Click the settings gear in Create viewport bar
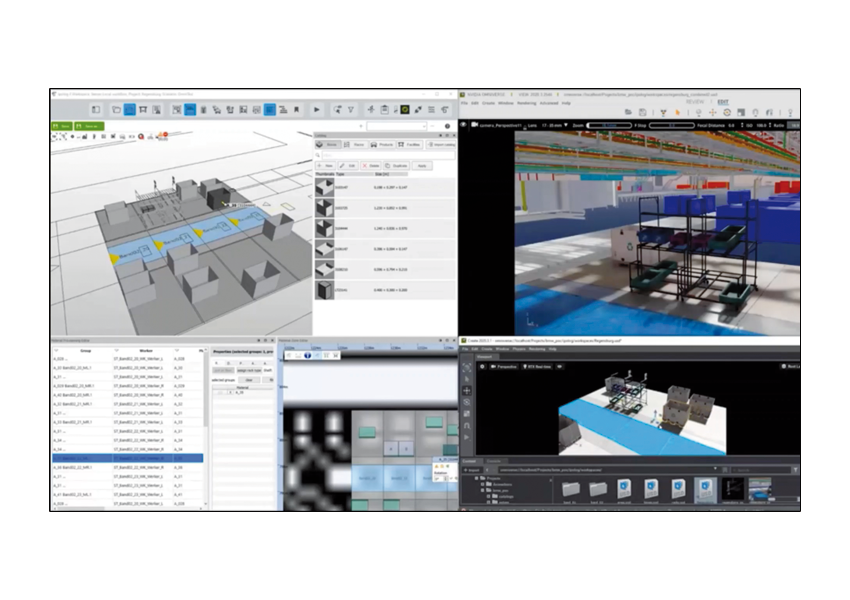 point(482,366)
